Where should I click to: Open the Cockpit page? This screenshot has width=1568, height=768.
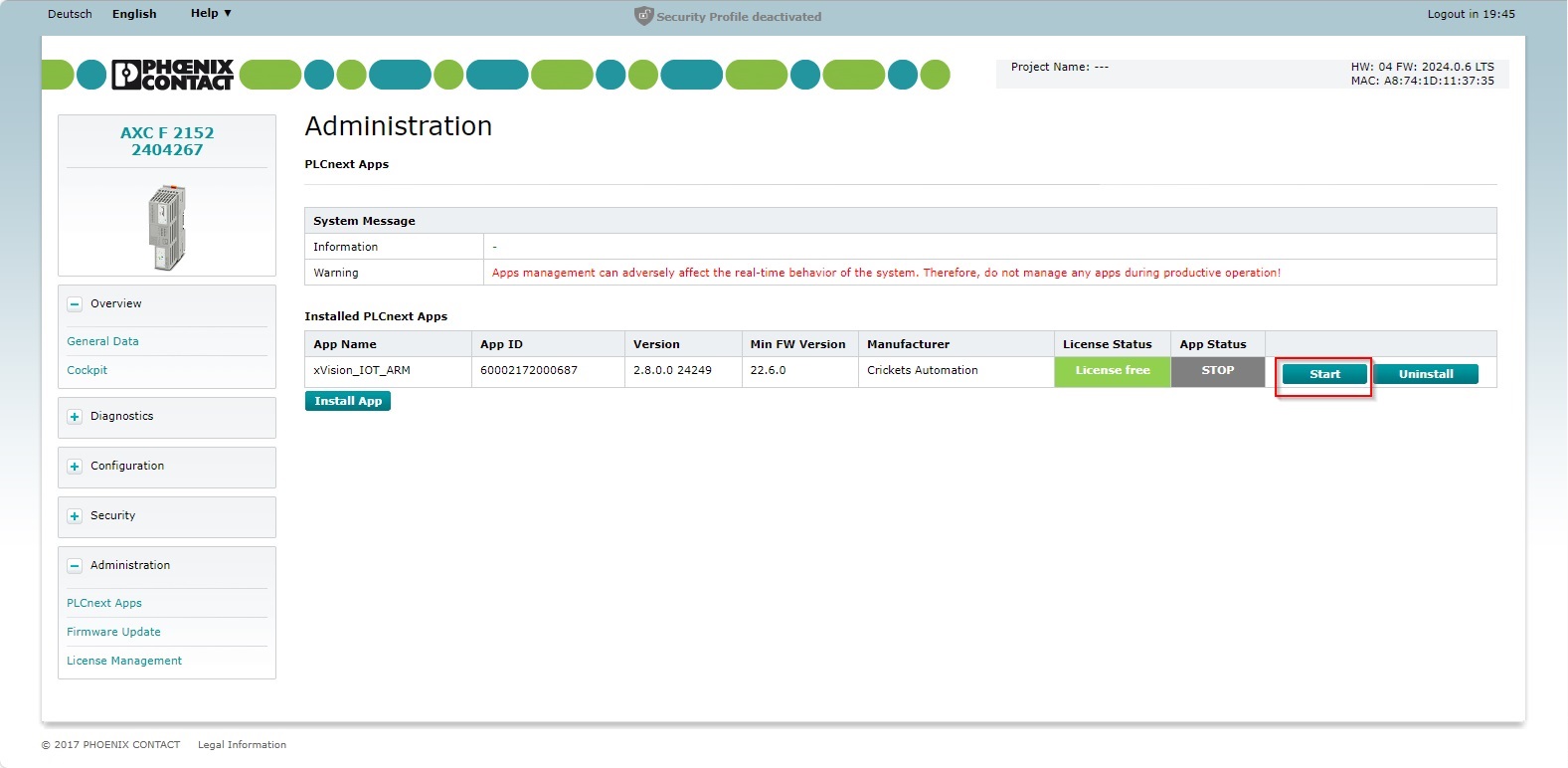[87, 370]
